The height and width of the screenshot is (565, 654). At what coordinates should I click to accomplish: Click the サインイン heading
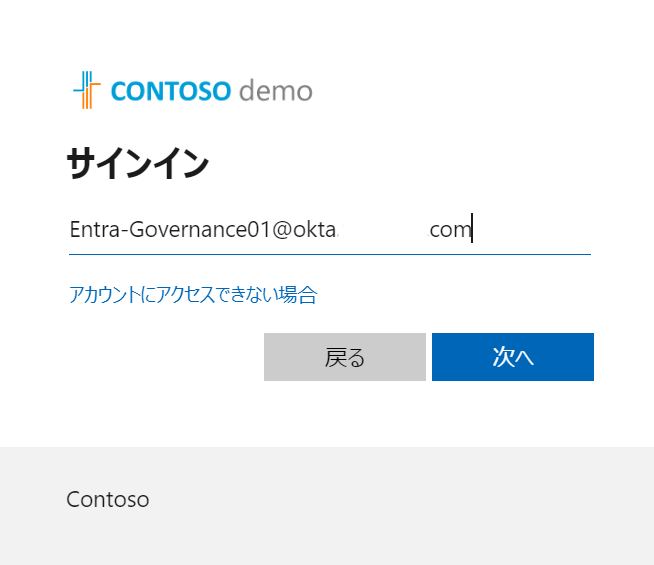click(138, 163)
